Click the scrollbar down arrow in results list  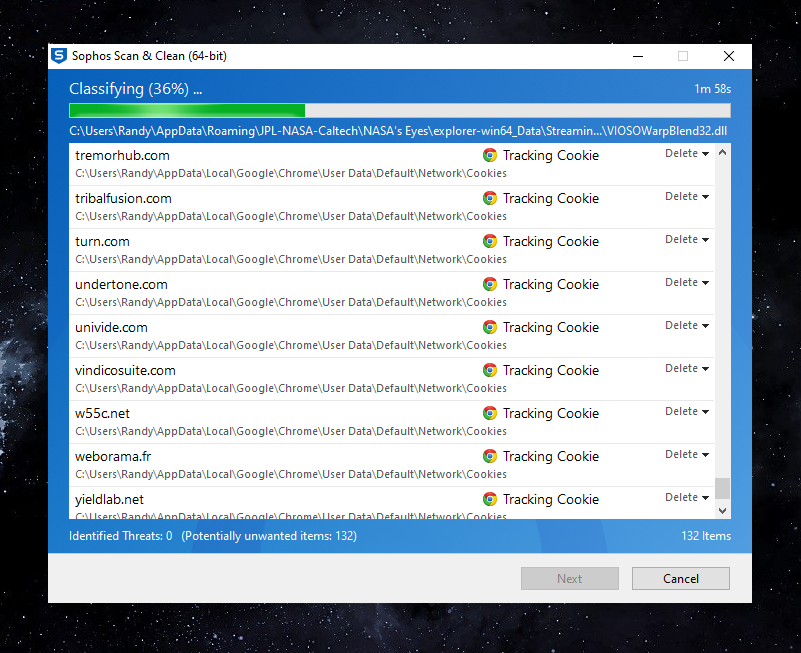(x=722, y=510)
